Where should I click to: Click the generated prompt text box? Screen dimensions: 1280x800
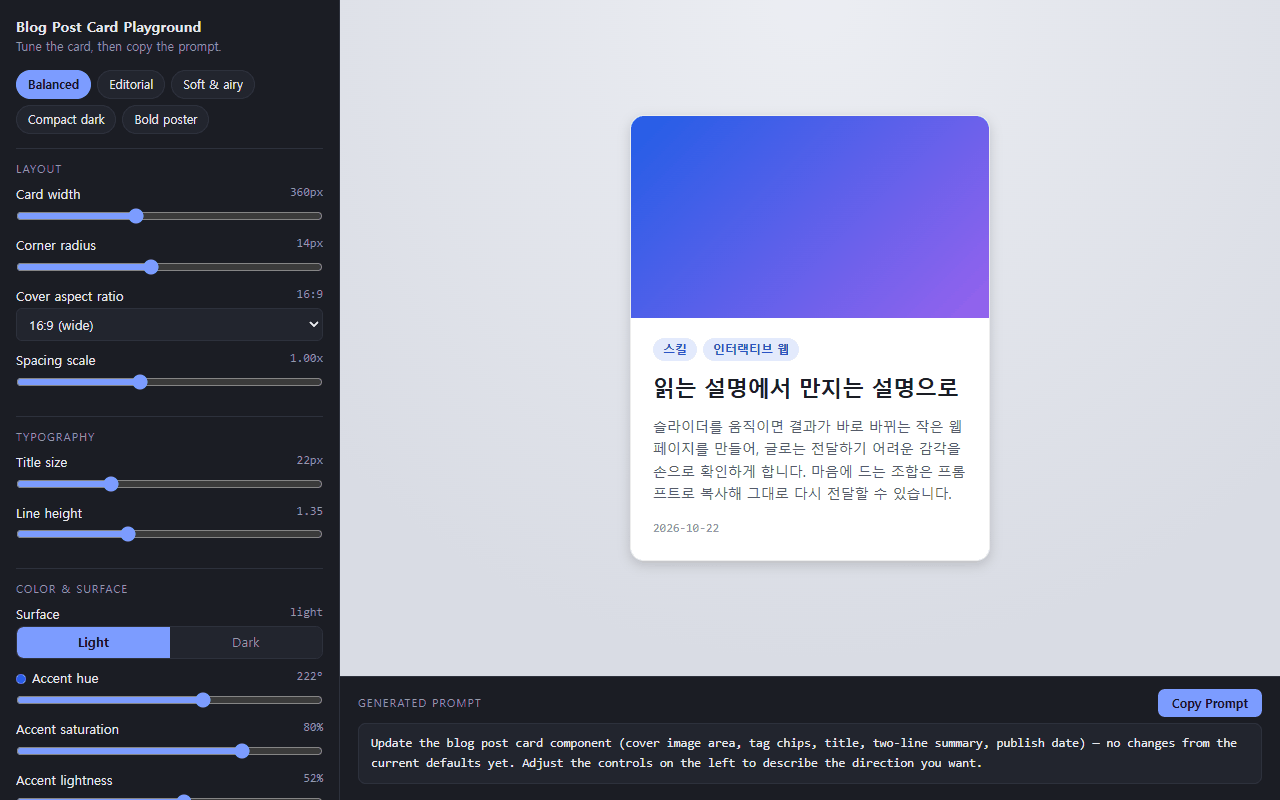(810, 753)
